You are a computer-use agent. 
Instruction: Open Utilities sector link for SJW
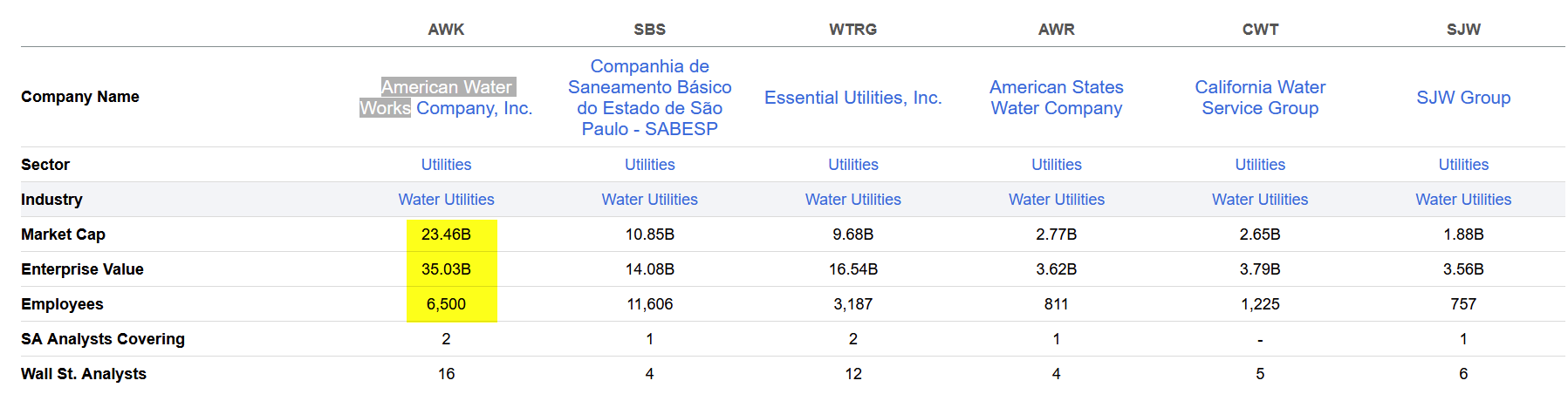coord(1463,165)
